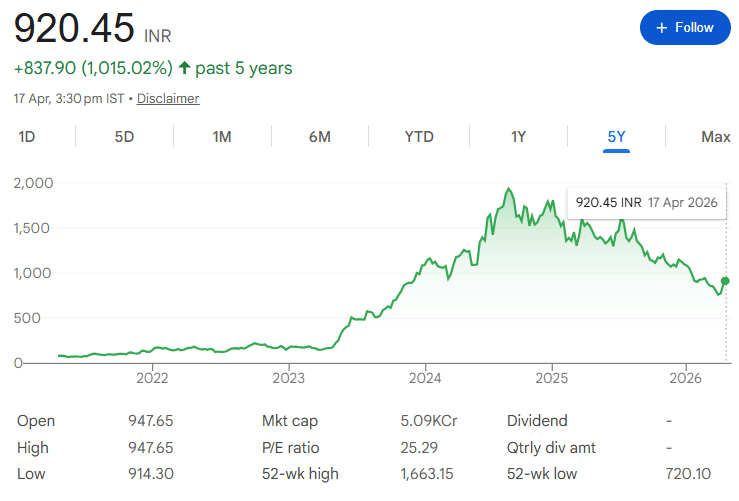Switch chart to the 6M range

(x=319, y=137)
